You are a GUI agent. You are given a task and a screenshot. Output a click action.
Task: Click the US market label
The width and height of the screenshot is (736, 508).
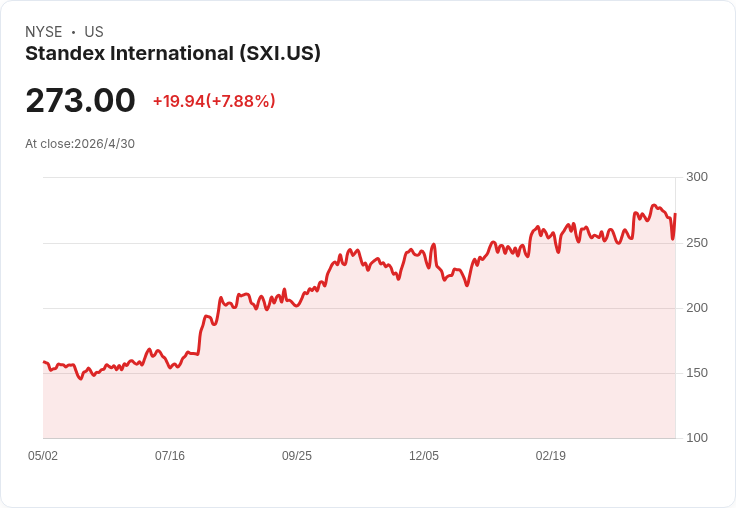point(94,32)
